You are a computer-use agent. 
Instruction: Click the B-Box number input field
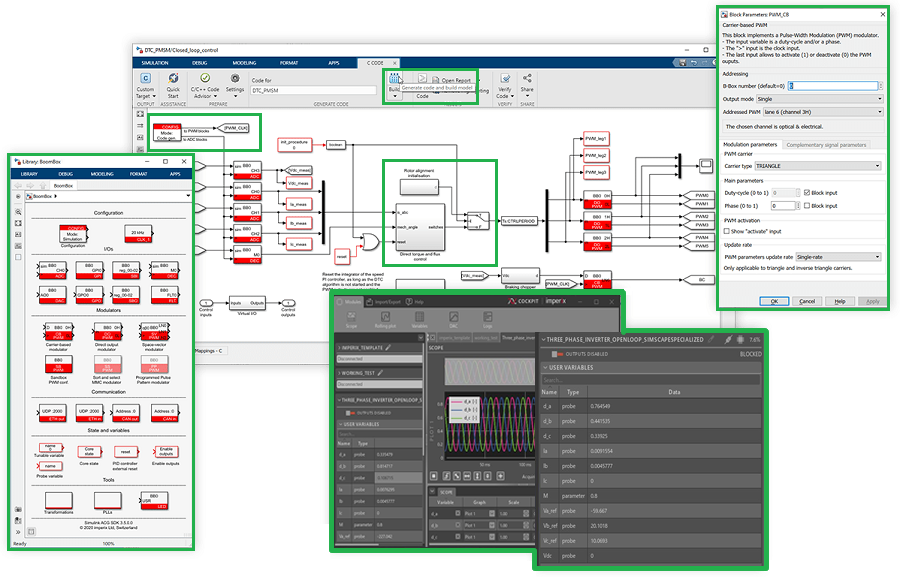coord(833,86)
